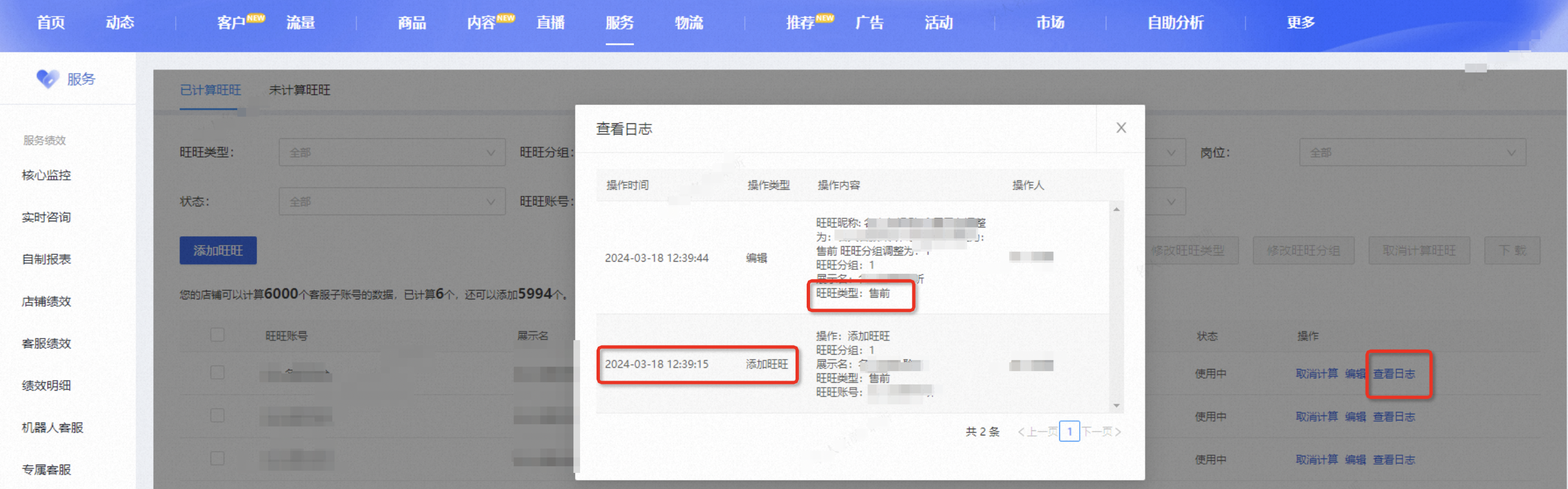
Task: Open the 更多 top navigation item
Action: click(x=1301, y=23)
